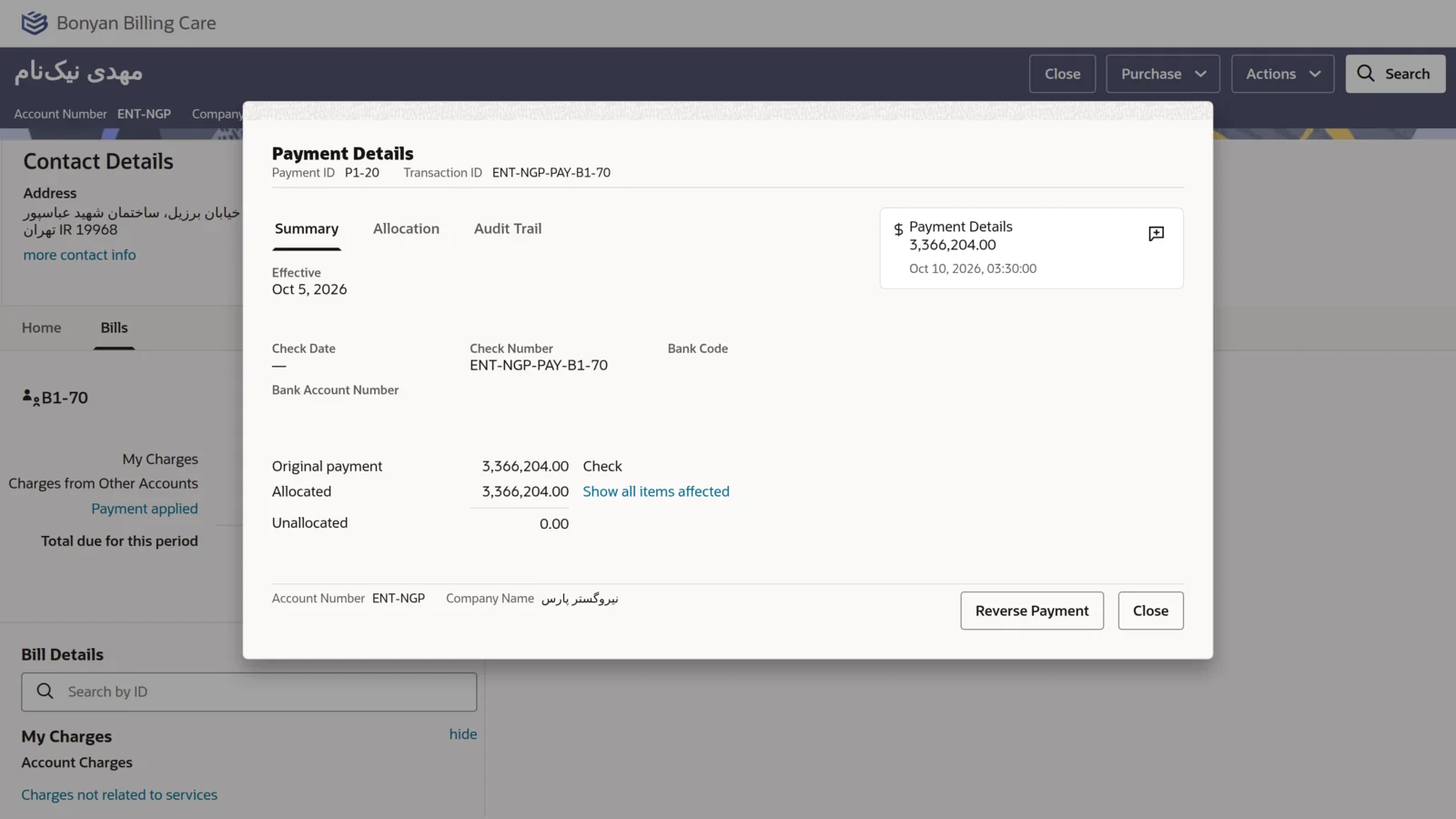Click the Charges from Other Accounts label
1456x819 pixels.
coord(103,483)
